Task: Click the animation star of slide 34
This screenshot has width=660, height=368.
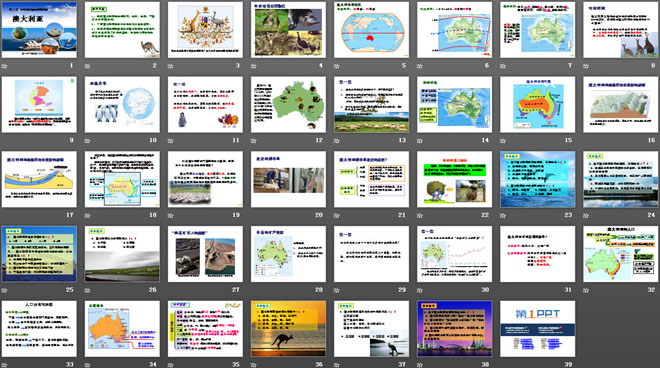Action: [x=88, y=365]
